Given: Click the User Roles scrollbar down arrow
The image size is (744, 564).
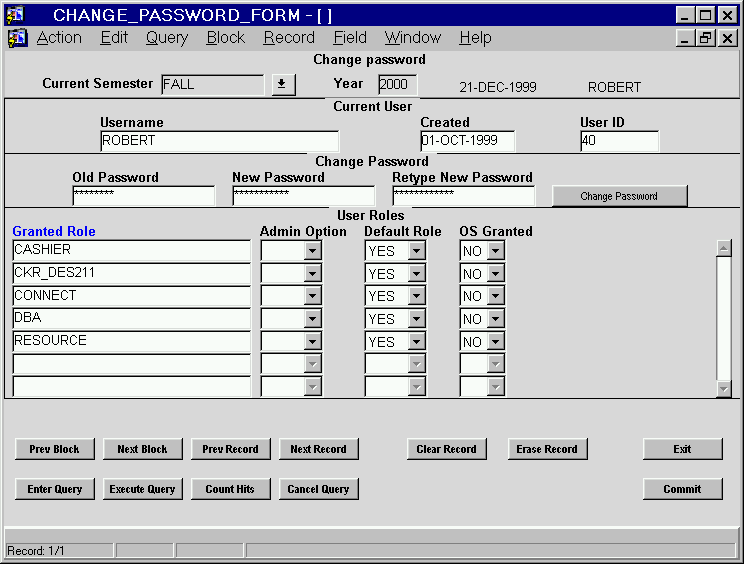Looking at the screenshot, I should tap(724, 389).
